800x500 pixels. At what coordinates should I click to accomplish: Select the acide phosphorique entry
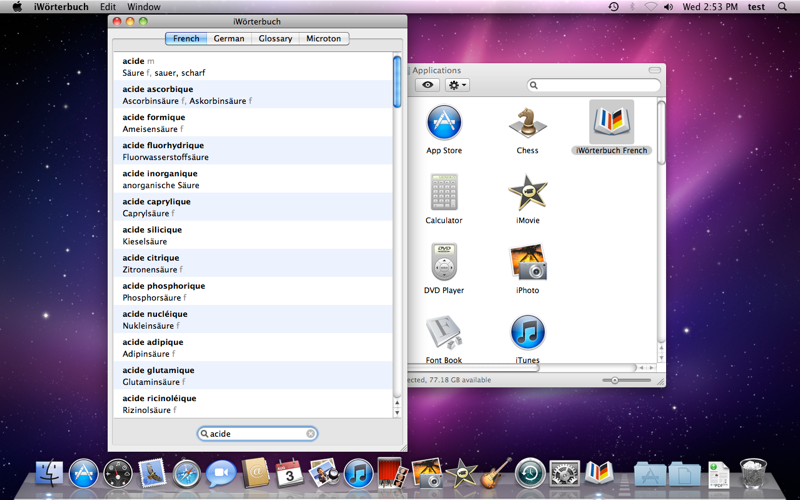(x=254, y=291)
